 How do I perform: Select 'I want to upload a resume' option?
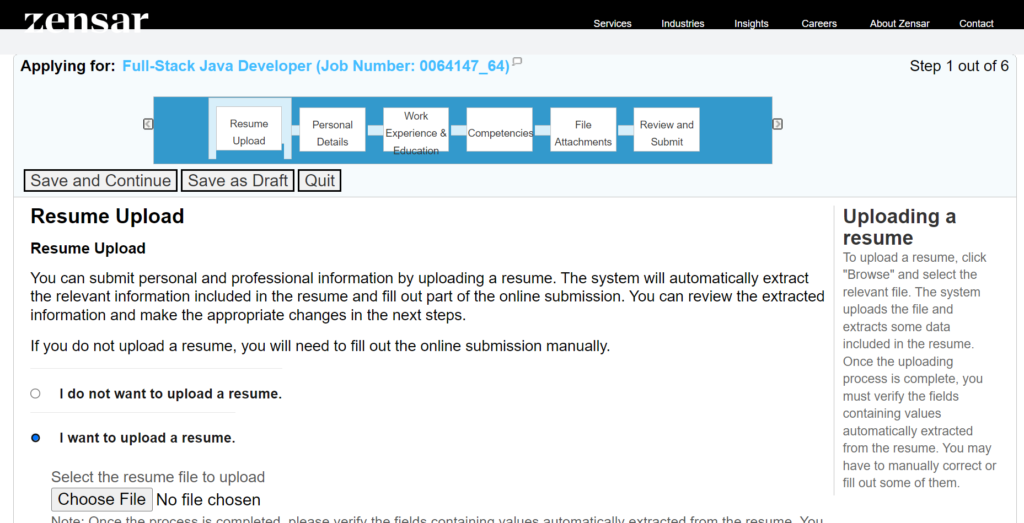(36, 438)
